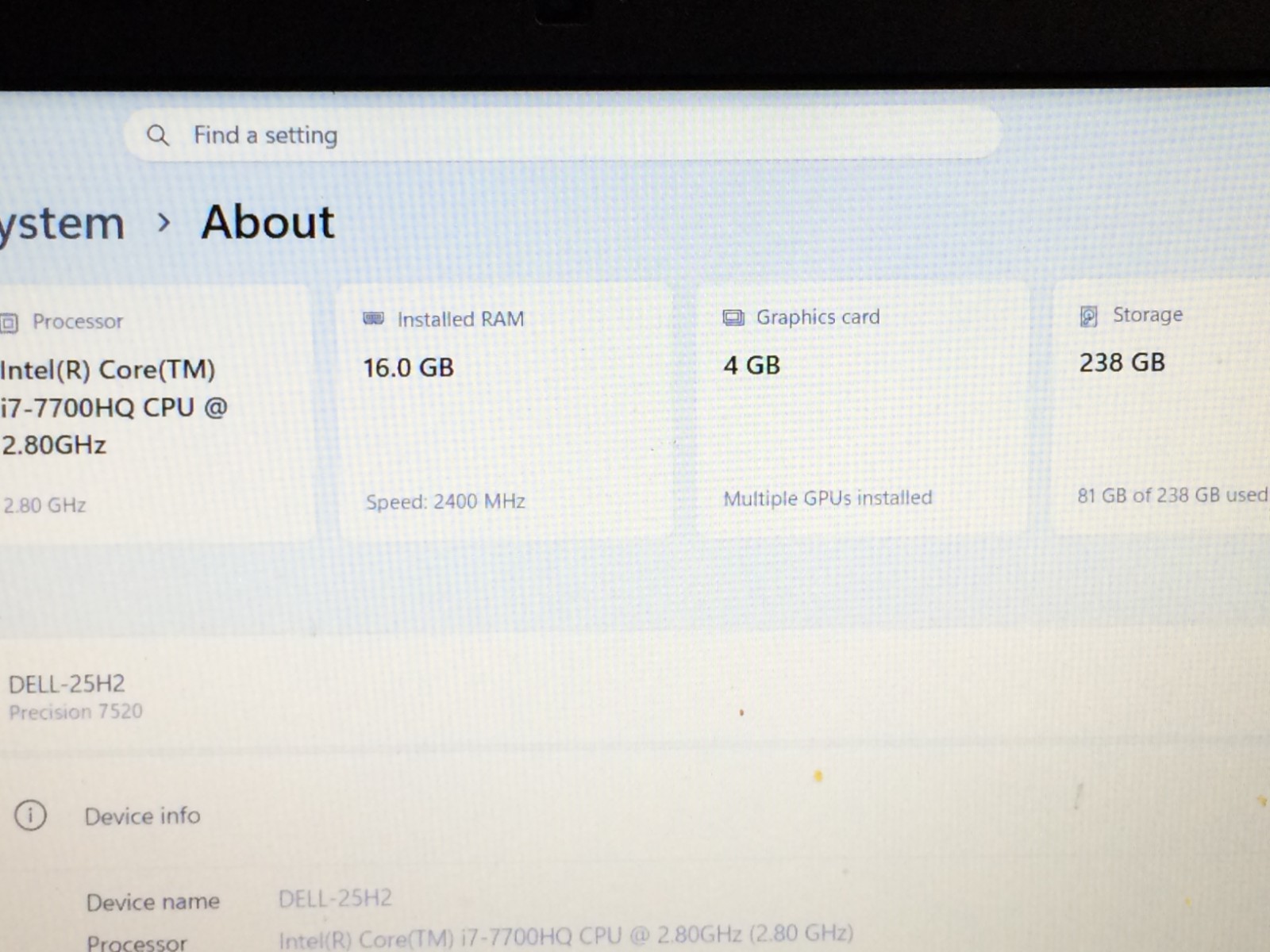This screenshot has width=1270, height=952.
Task: Click the 'Precision 7520' model text
Action: click(75, 712)
